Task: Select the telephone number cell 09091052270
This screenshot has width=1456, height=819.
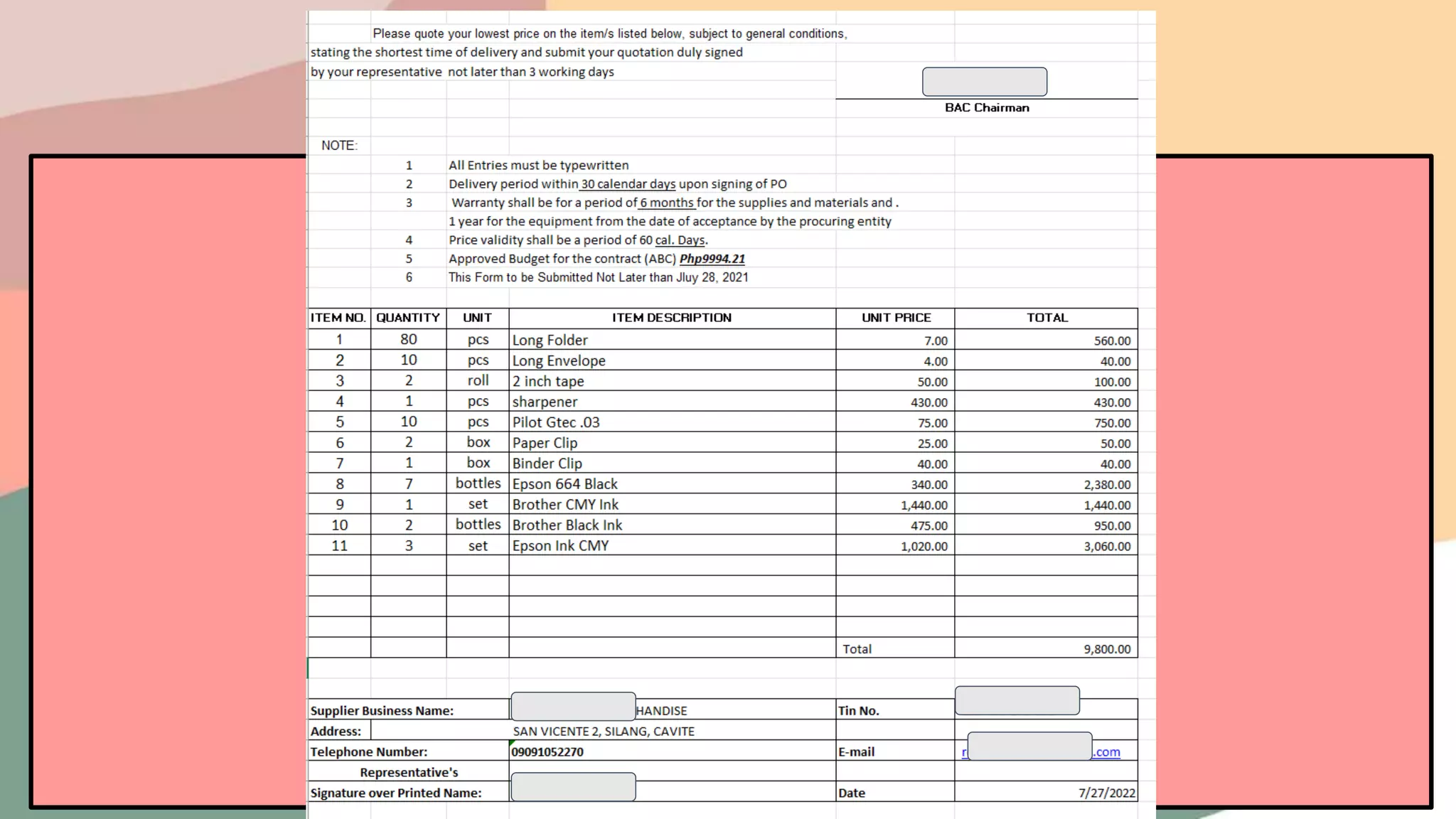Action: (x=547, y=751)
